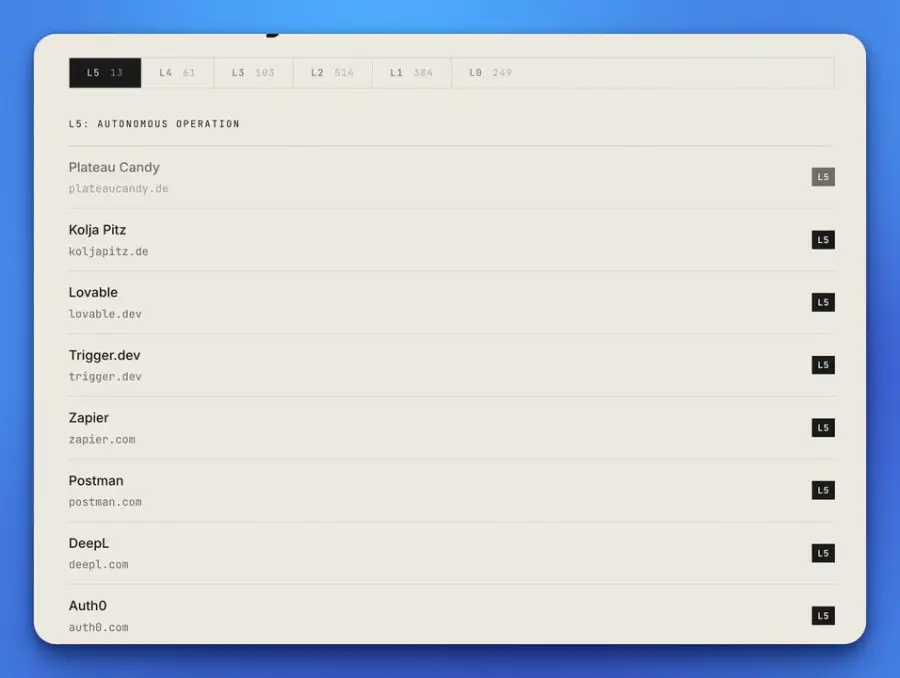The height and width of the screenshot is (678, 900).
Task: Open the DeepL entry
Action: point(452,553)
